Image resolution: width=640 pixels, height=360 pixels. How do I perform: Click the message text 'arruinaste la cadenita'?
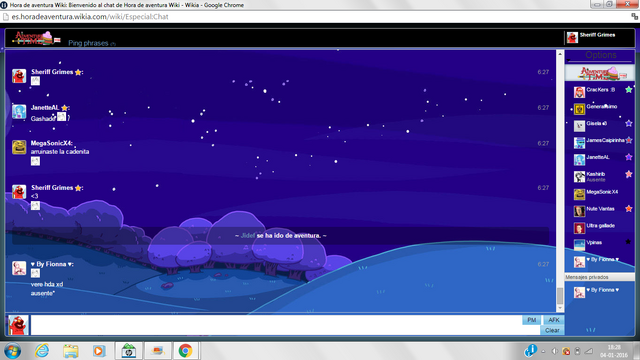coord(60,151)
